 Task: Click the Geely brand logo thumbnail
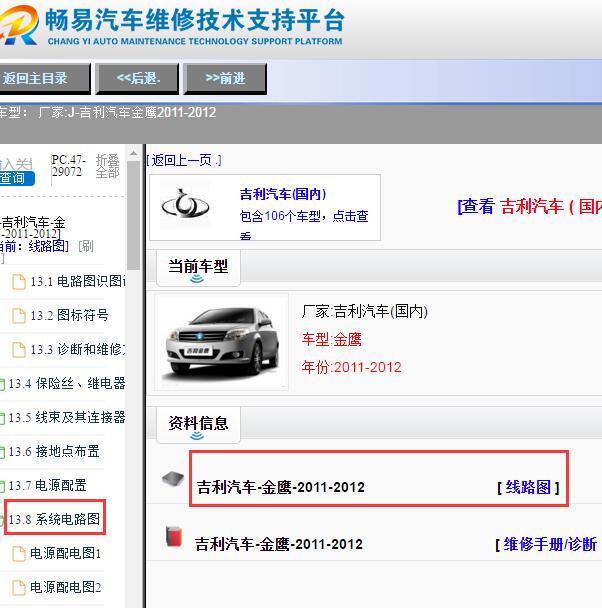click(x=185, y=204)
